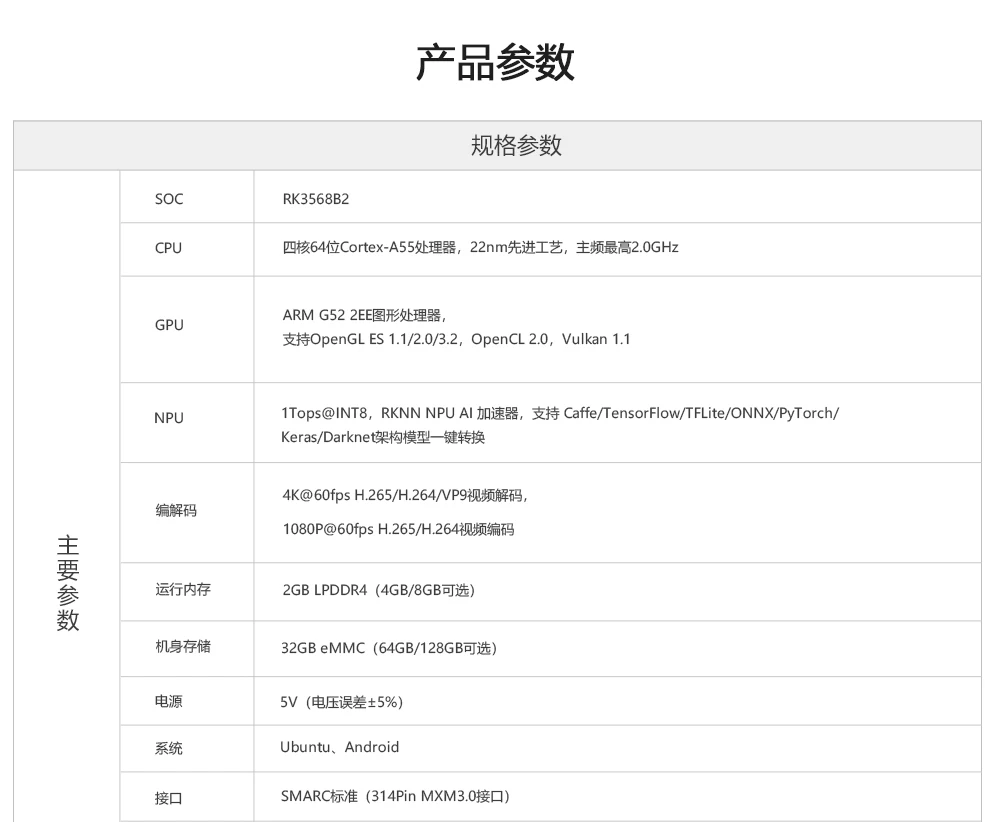Select the 编解码 row label
Viewport: 990px width, 822px height.
click(176, 511)
